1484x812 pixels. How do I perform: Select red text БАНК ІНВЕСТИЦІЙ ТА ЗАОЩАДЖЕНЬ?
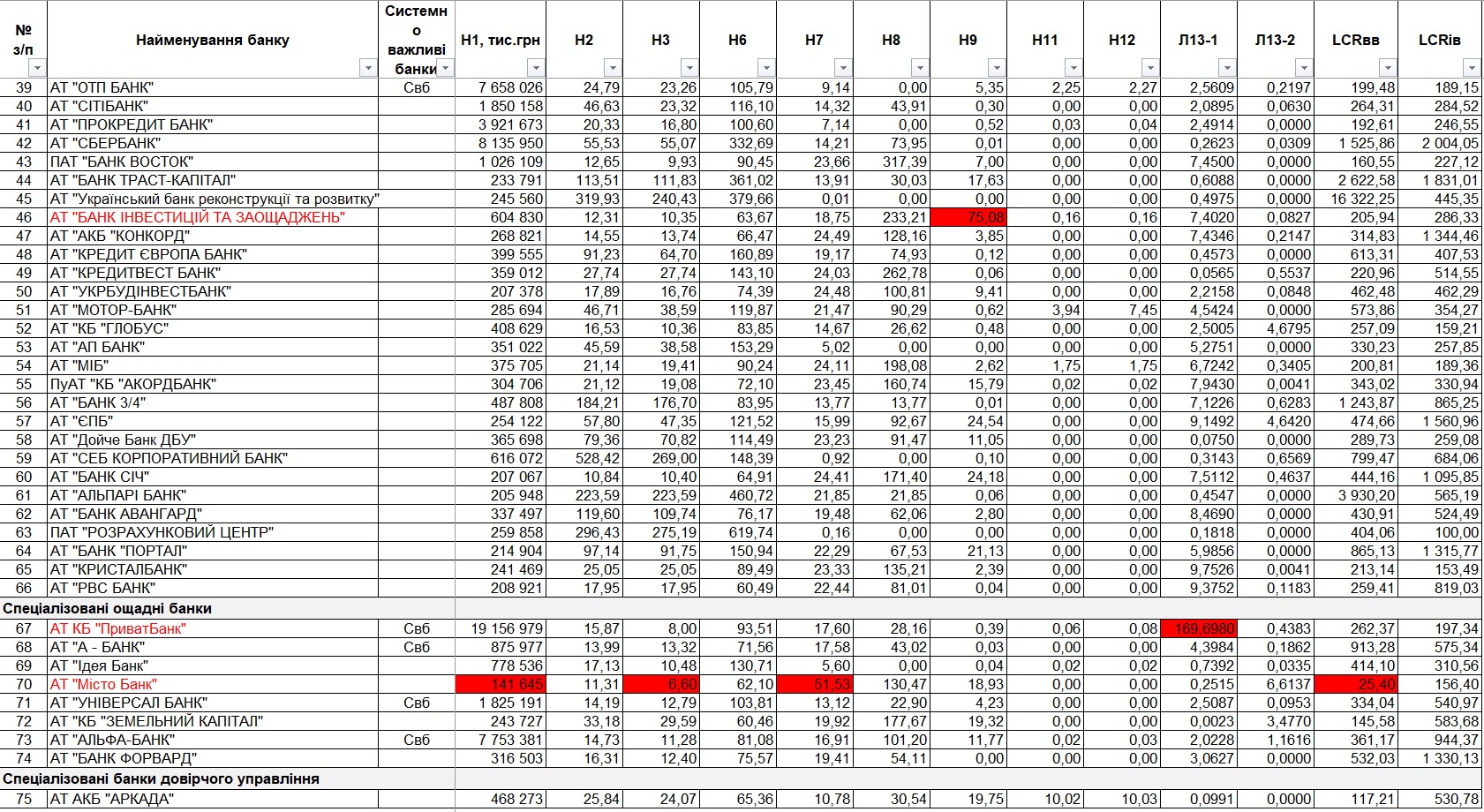pyautogui.click(x=198, y=217)
